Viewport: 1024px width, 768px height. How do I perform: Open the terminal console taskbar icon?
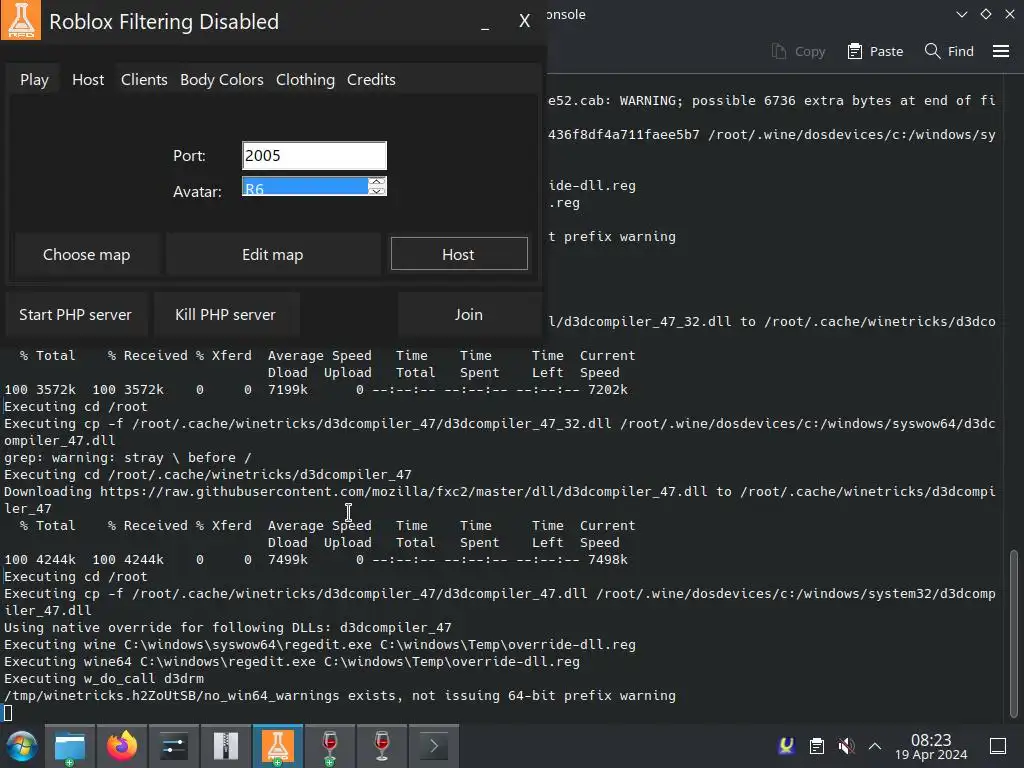(x=434, y=746)
